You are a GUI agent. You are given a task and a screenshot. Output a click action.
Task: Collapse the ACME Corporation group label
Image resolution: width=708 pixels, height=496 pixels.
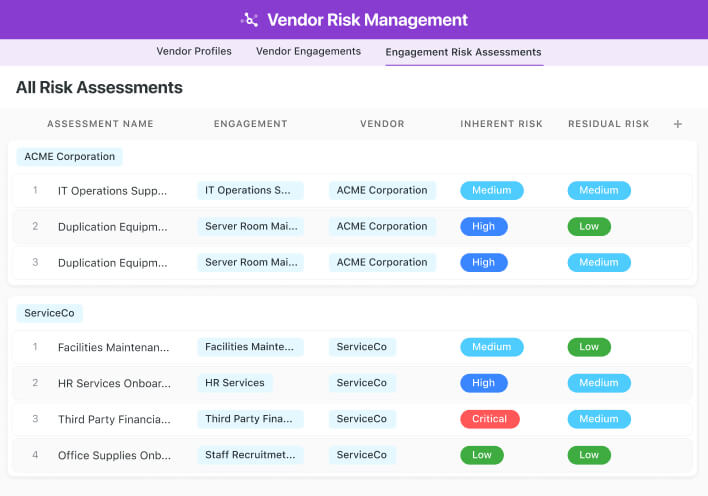point(70,157)
